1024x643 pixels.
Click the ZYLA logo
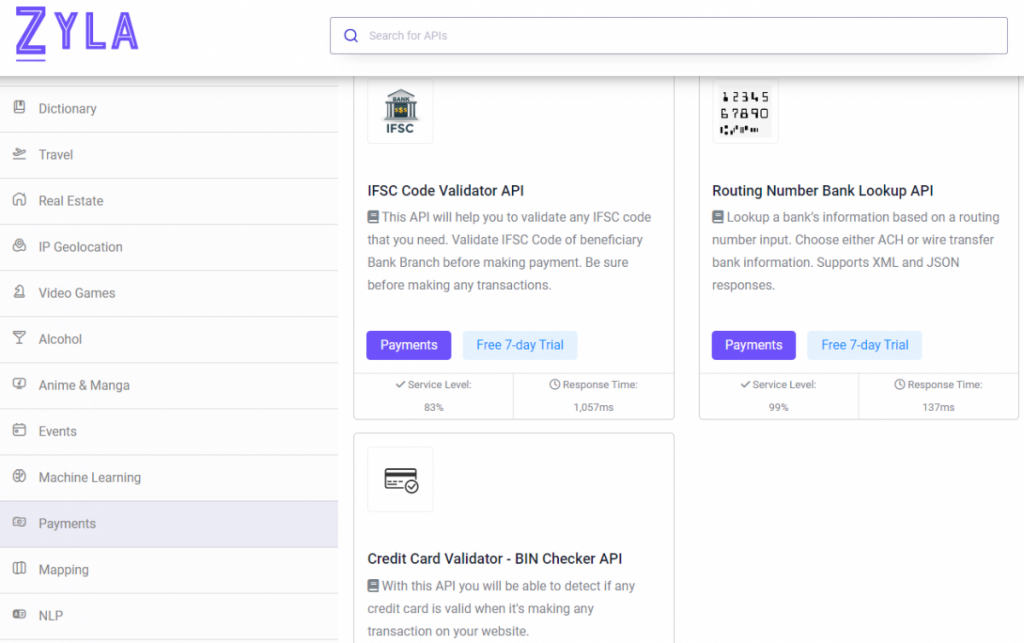pyautogui.click(x=77, y=33)
